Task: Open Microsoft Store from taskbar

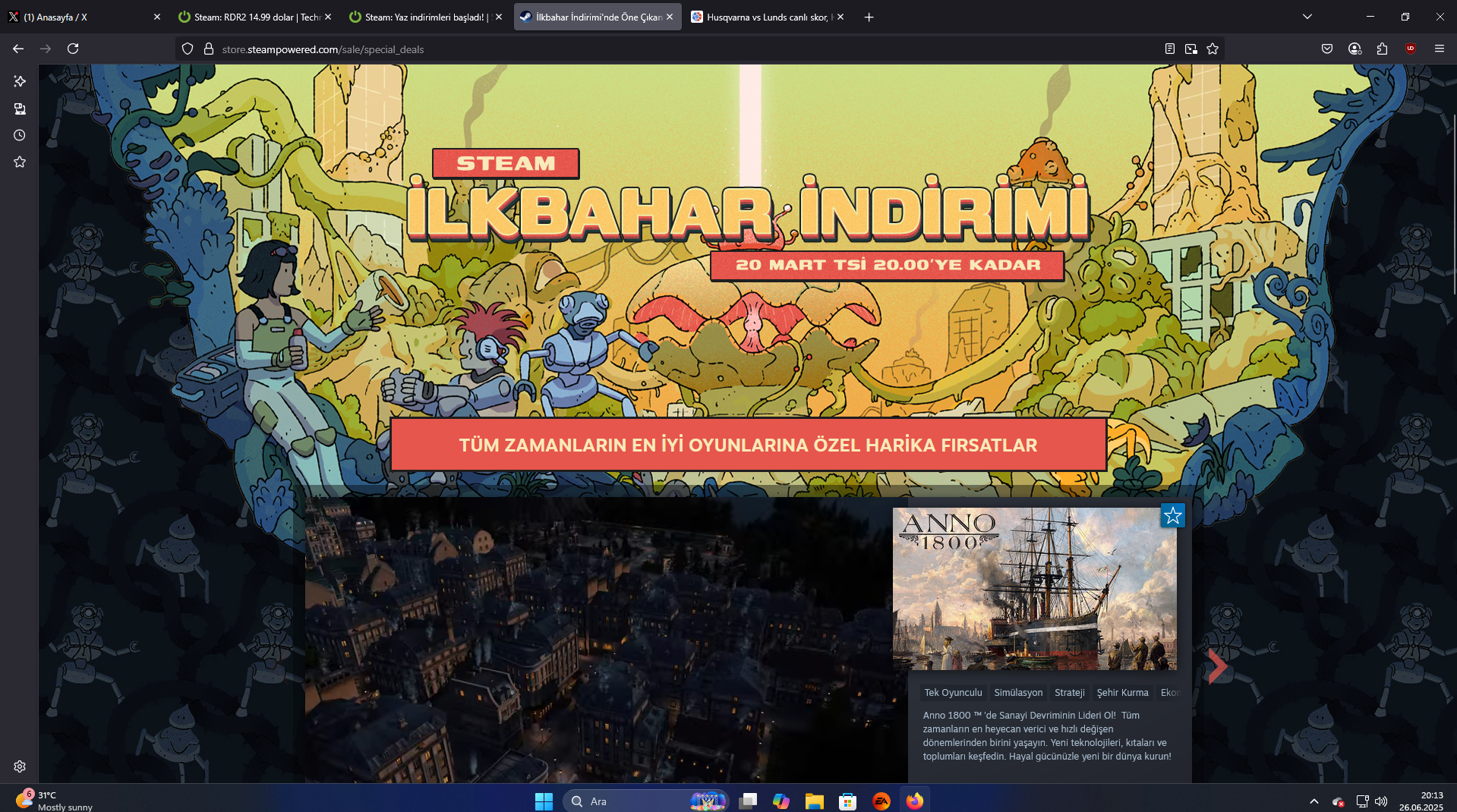Action: [848, 801]
